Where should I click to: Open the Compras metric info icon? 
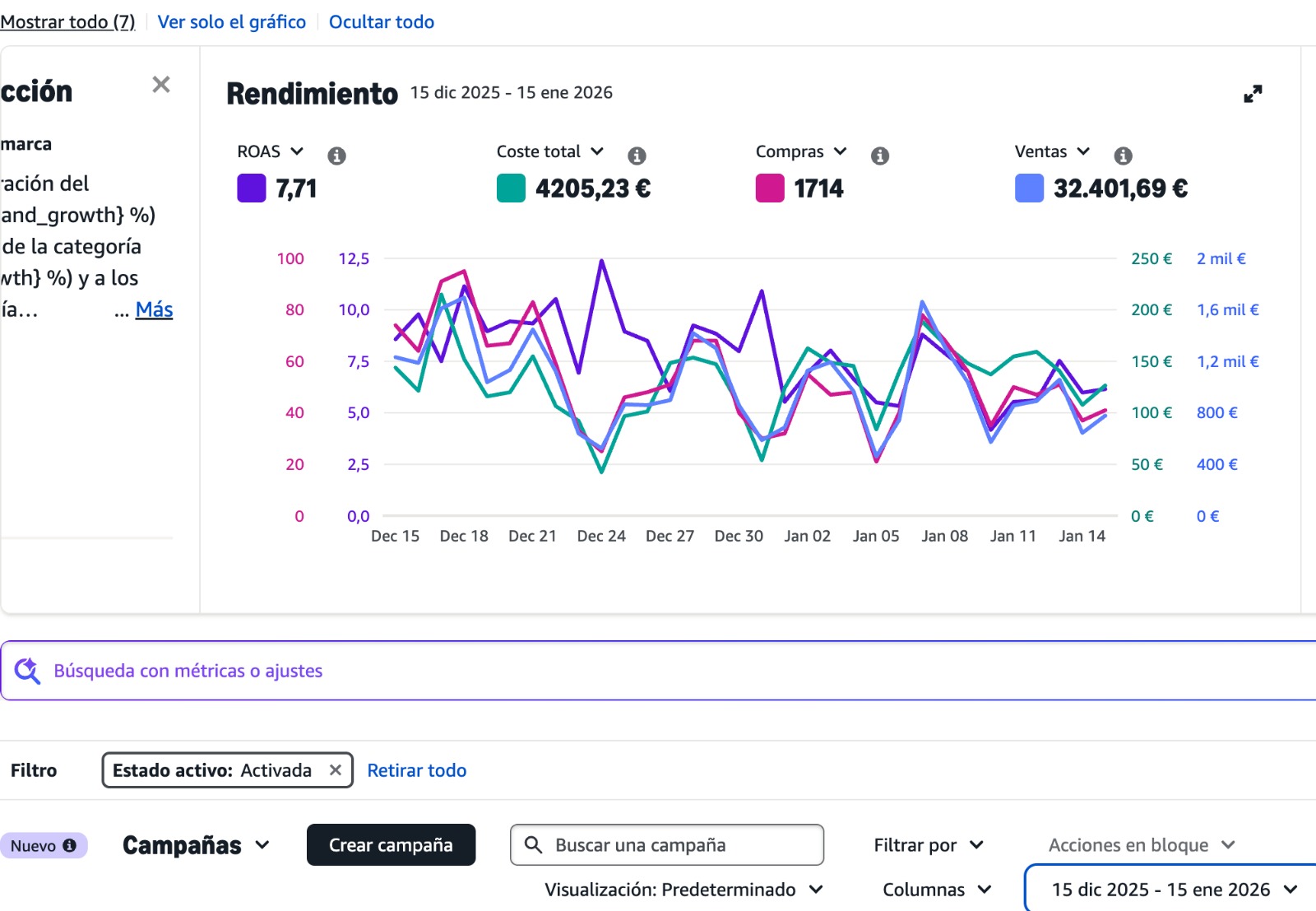880,156
